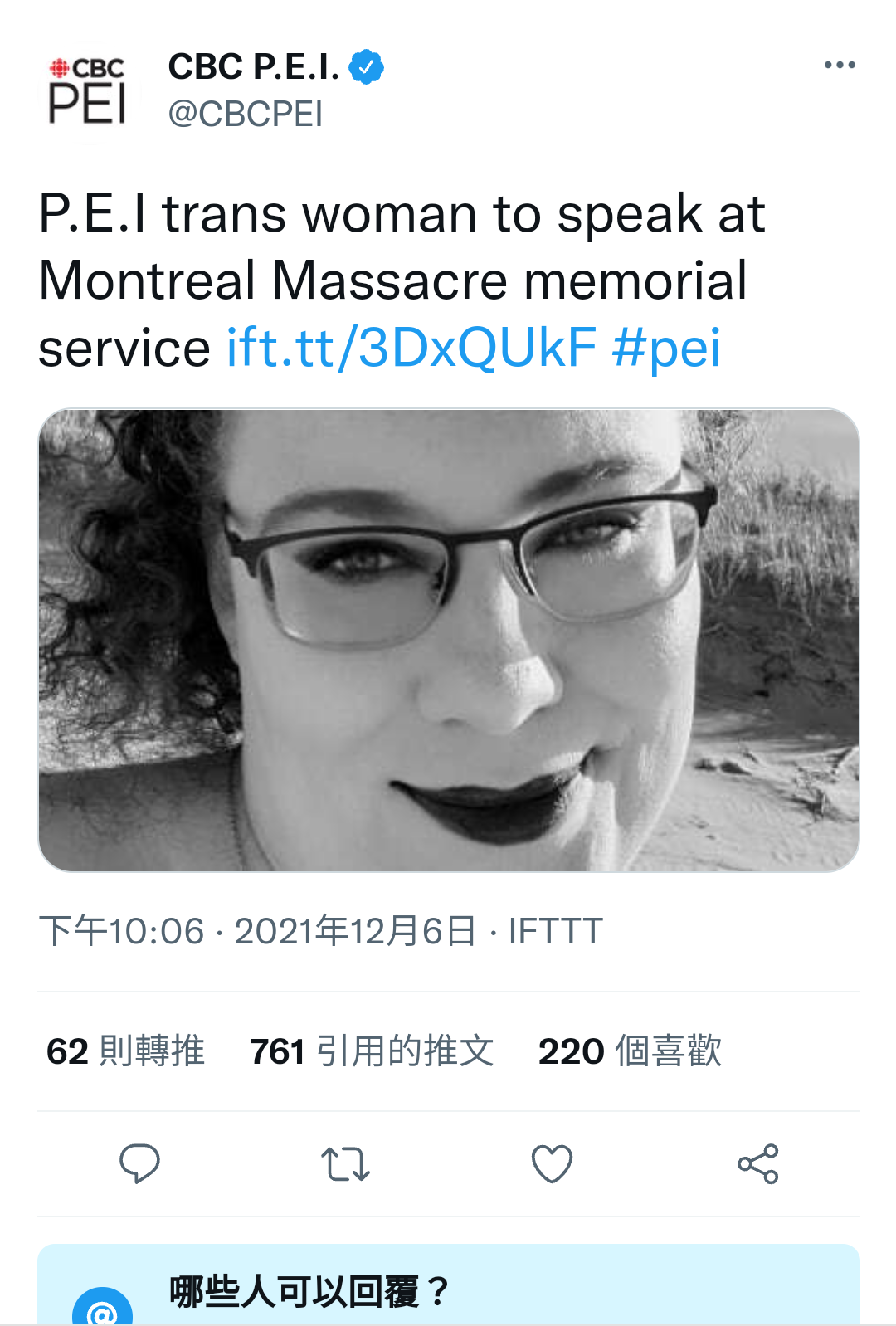View the 62 retweets list
Image resolution: width=896 pixels, height=1326 pixels.
[x=125, y=1051]
